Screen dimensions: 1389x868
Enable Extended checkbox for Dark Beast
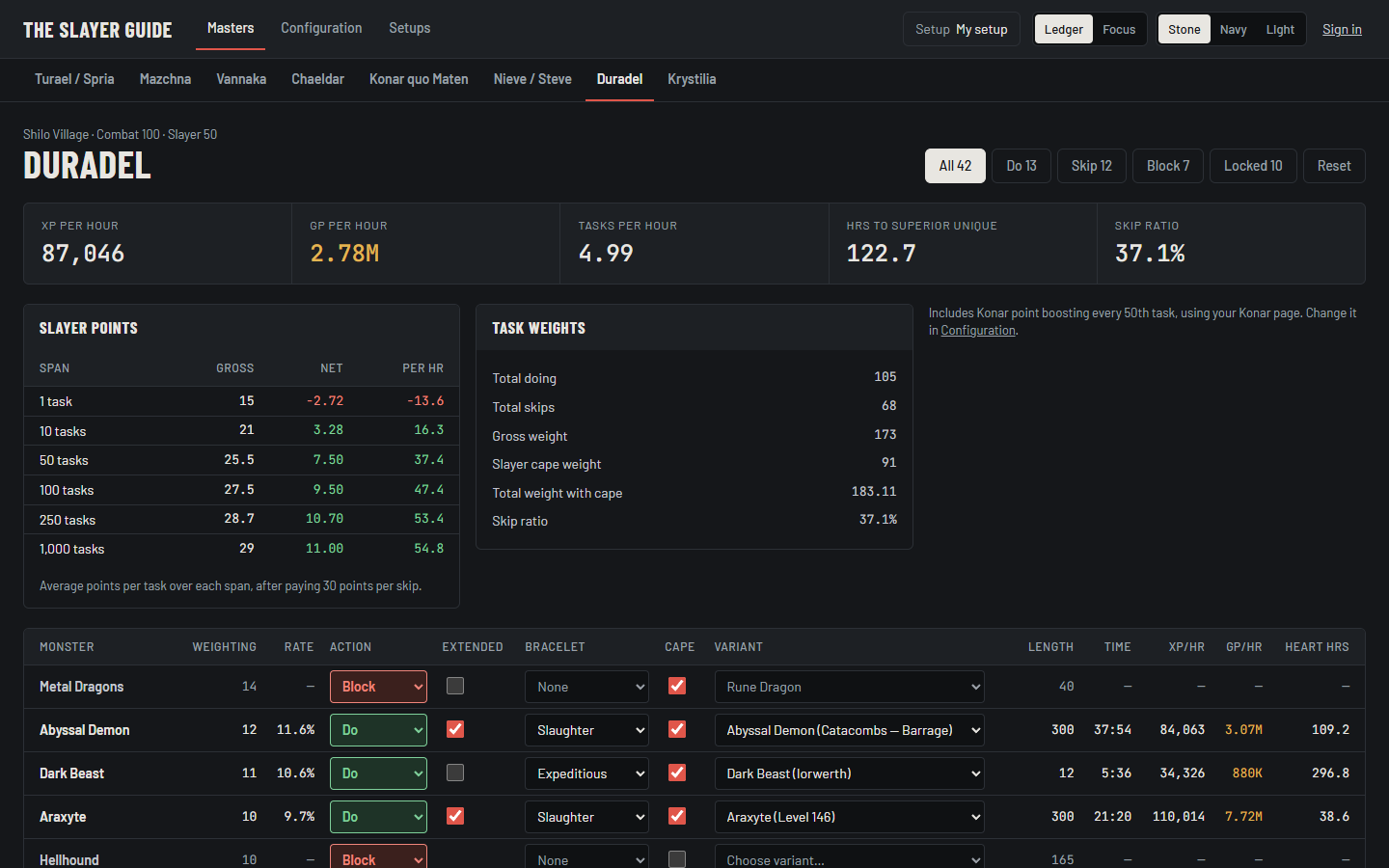(455, 773)
